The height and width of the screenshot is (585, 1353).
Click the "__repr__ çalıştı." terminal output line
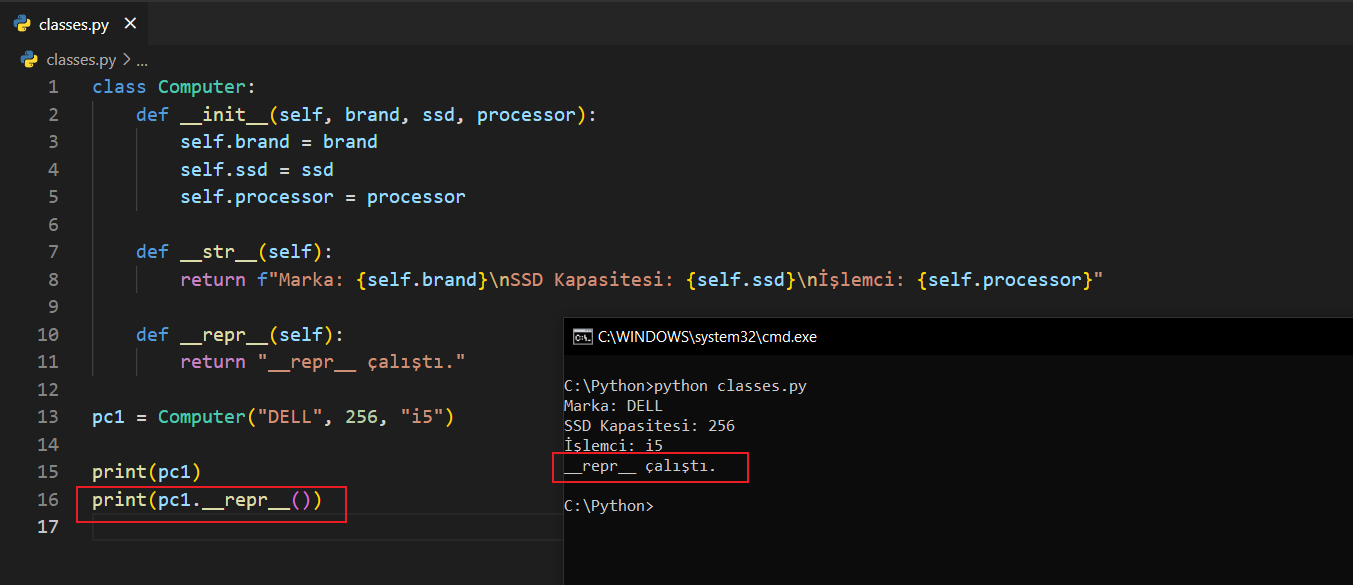point(640,466)
